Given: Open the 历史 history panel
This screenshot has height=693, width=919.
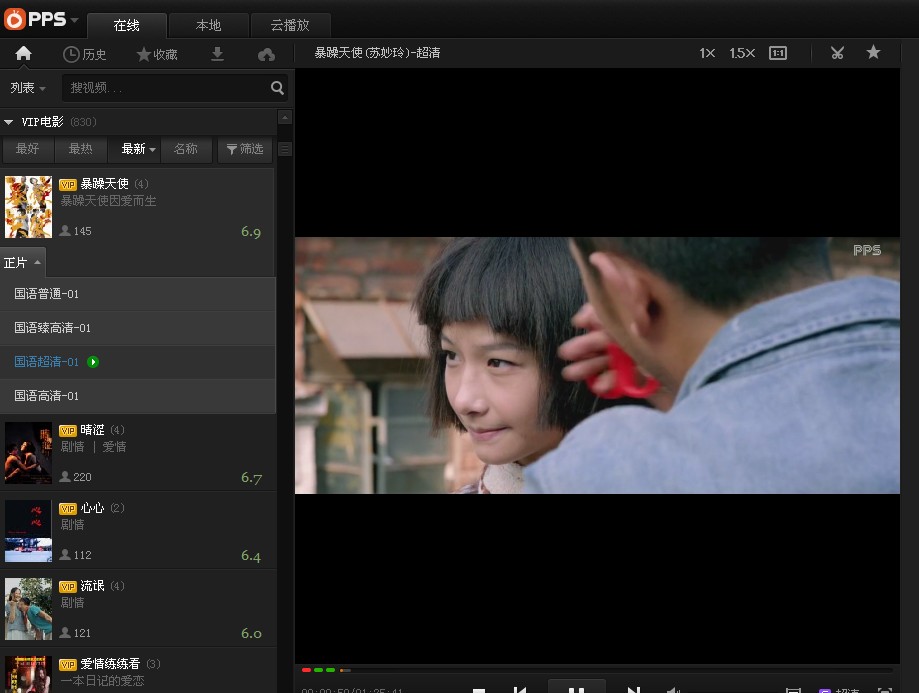Looking at the screenshot, I should [84, 55].
